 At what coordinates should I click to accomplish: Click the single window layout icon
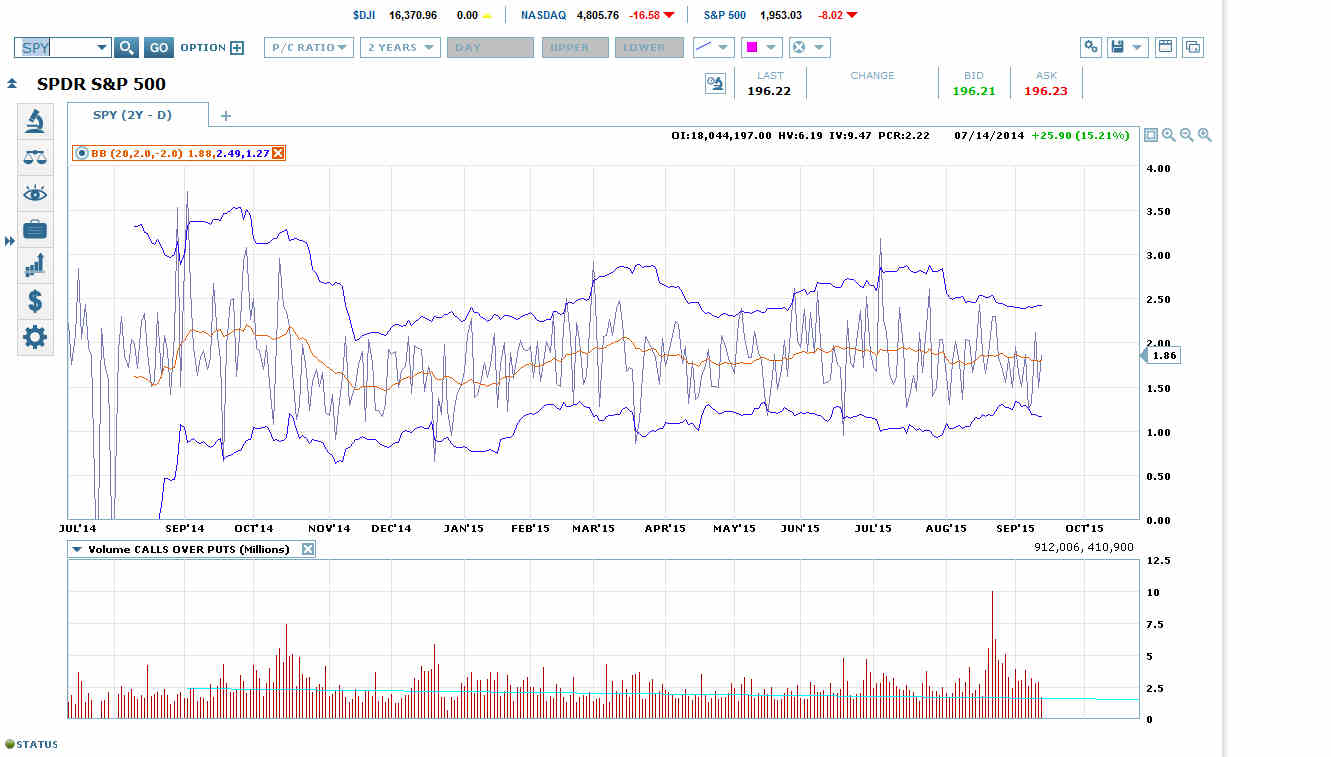(x=1165, y=47)
